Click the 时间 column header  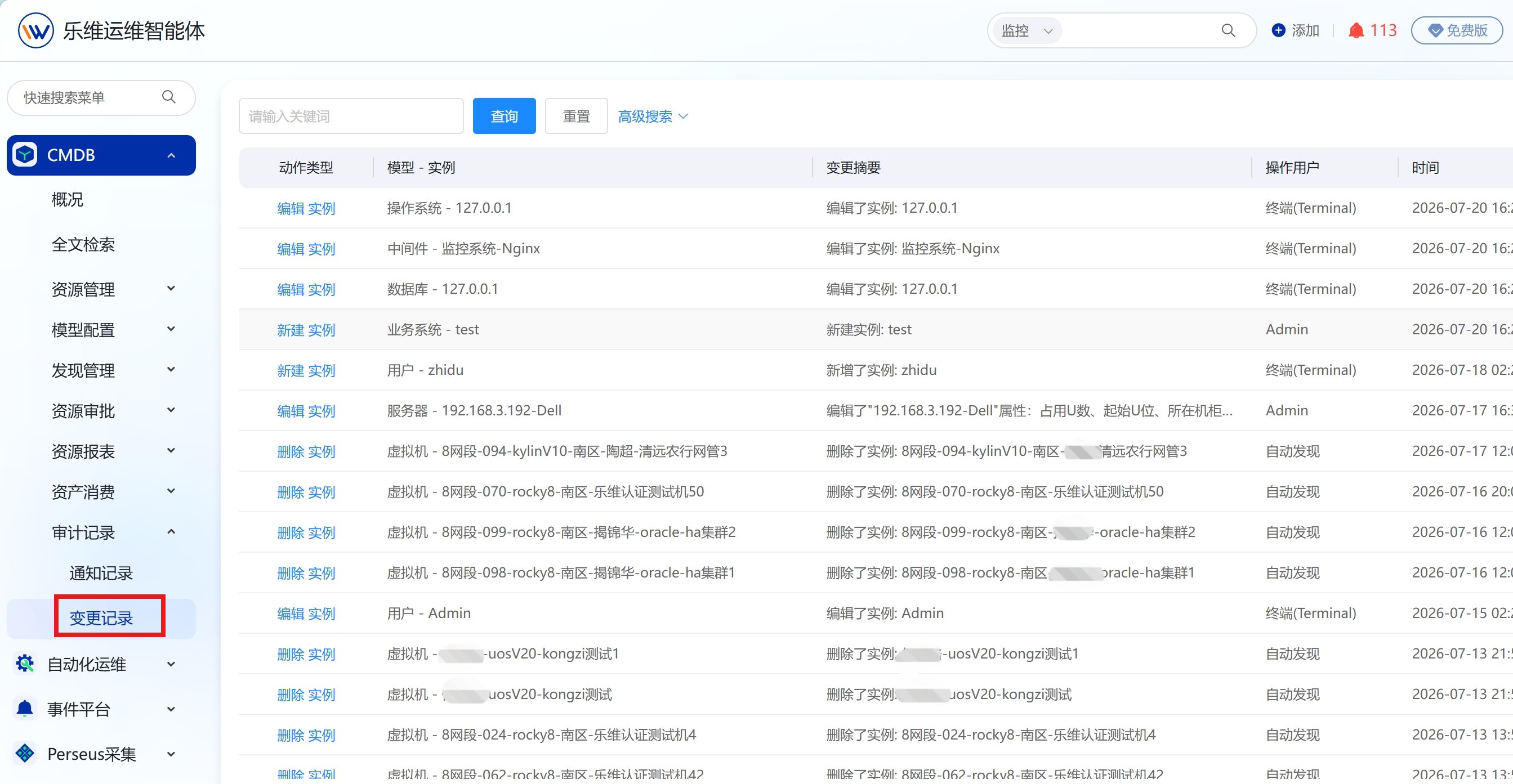pos(1426,168)
